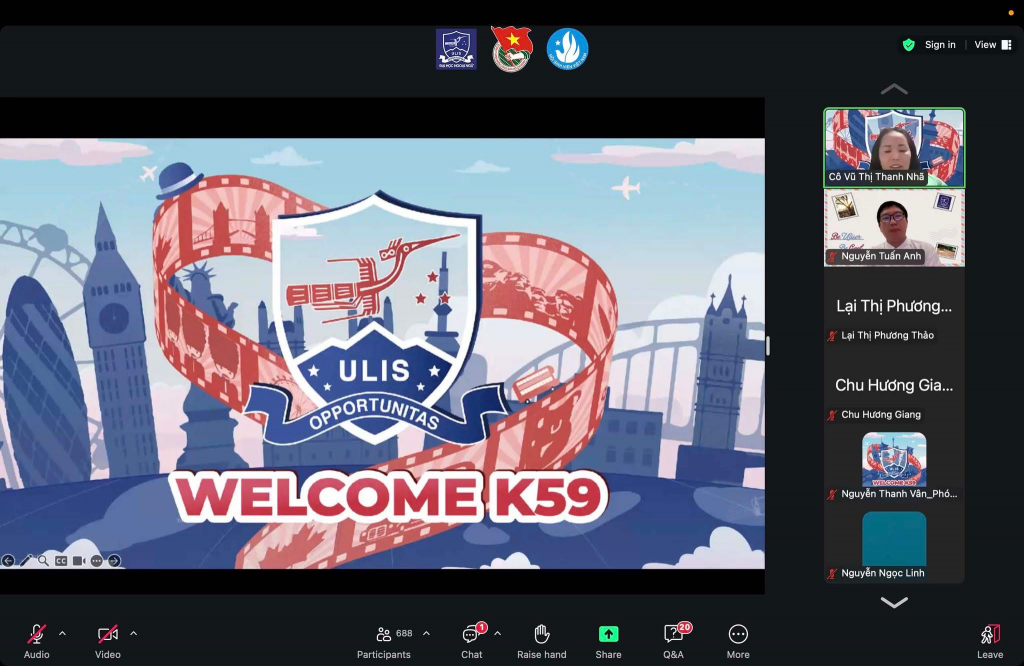Image resolution: width=1024 pixels, height=666 pixels.
Task: Open audio options arrow beside Audio
Action: pyautogui.click(x=62, y=633)
